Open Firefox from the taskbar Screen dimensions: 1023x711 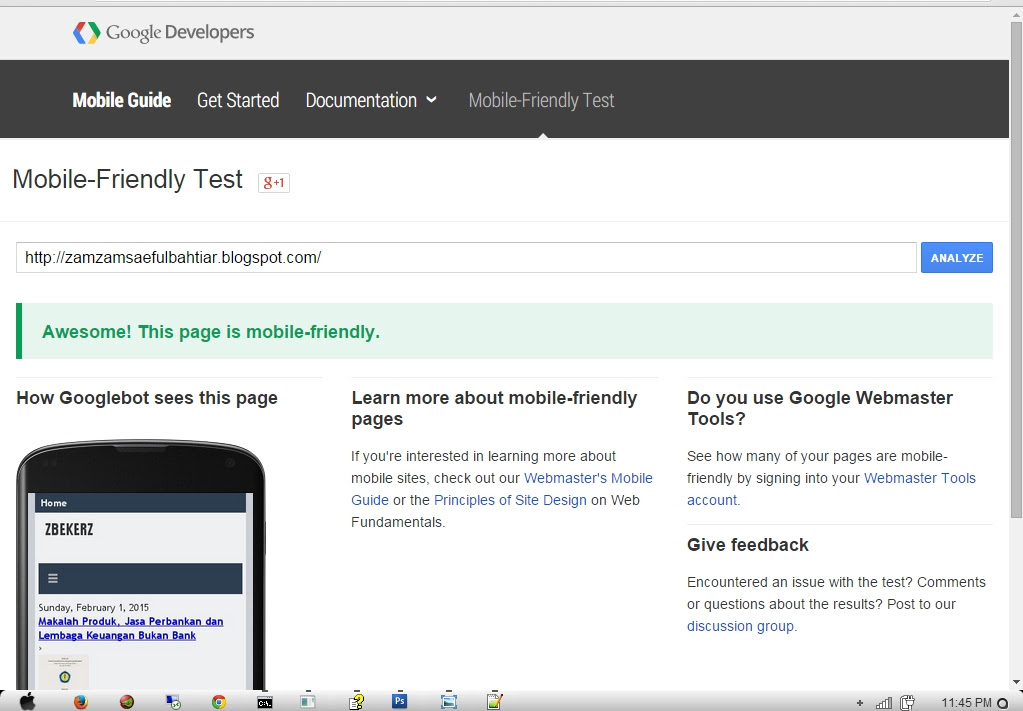coord(80,701)
